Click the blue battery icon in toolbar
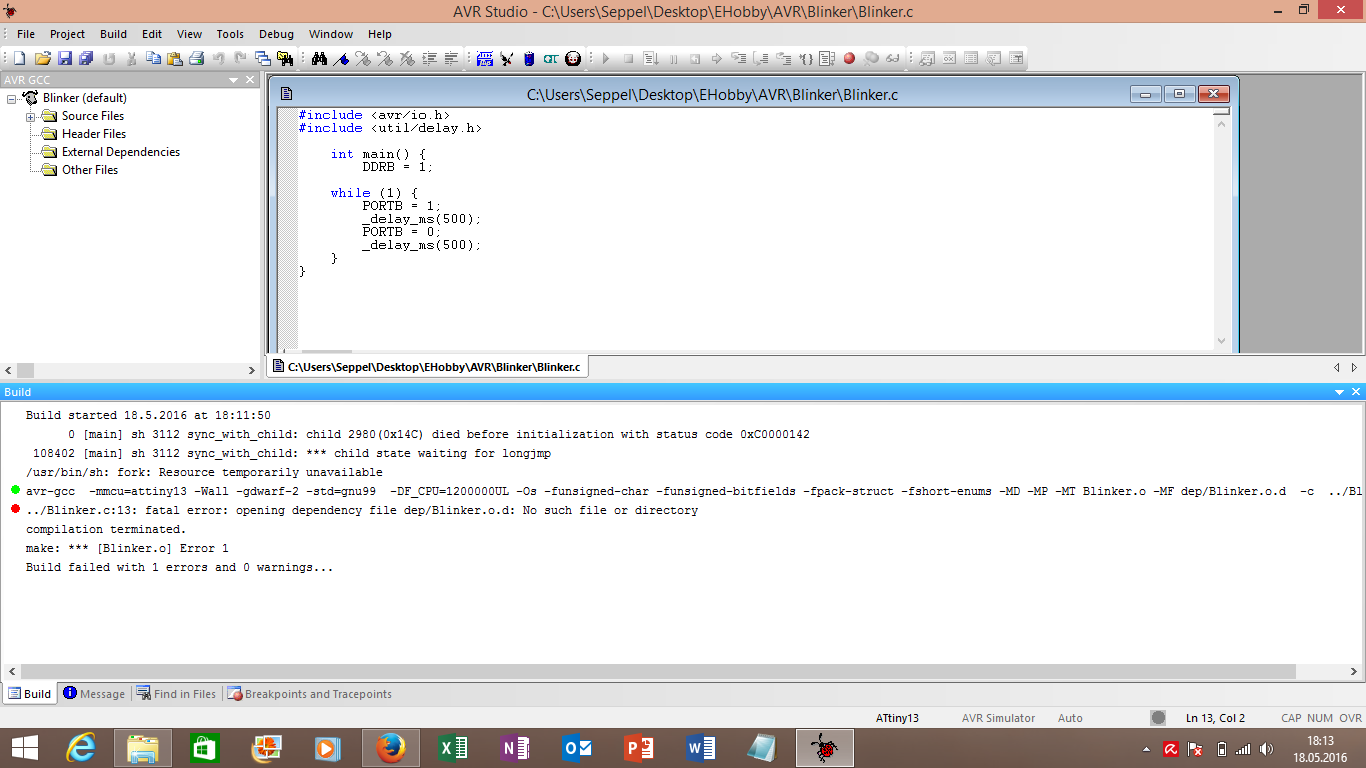Viewport: 1366px width, 768px height. pyautogui.click(x=529, y=59)
